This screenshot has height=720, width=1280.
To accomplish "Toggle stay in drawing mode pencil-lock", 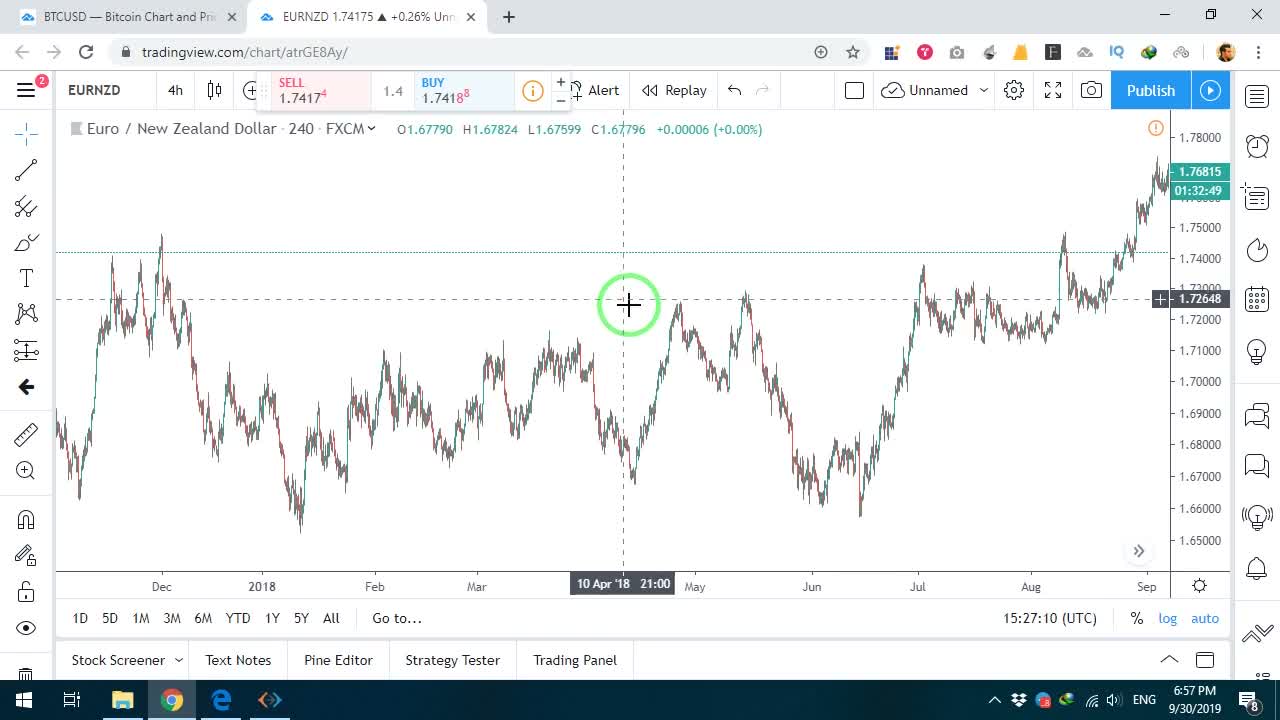I will tap(26, 556).
